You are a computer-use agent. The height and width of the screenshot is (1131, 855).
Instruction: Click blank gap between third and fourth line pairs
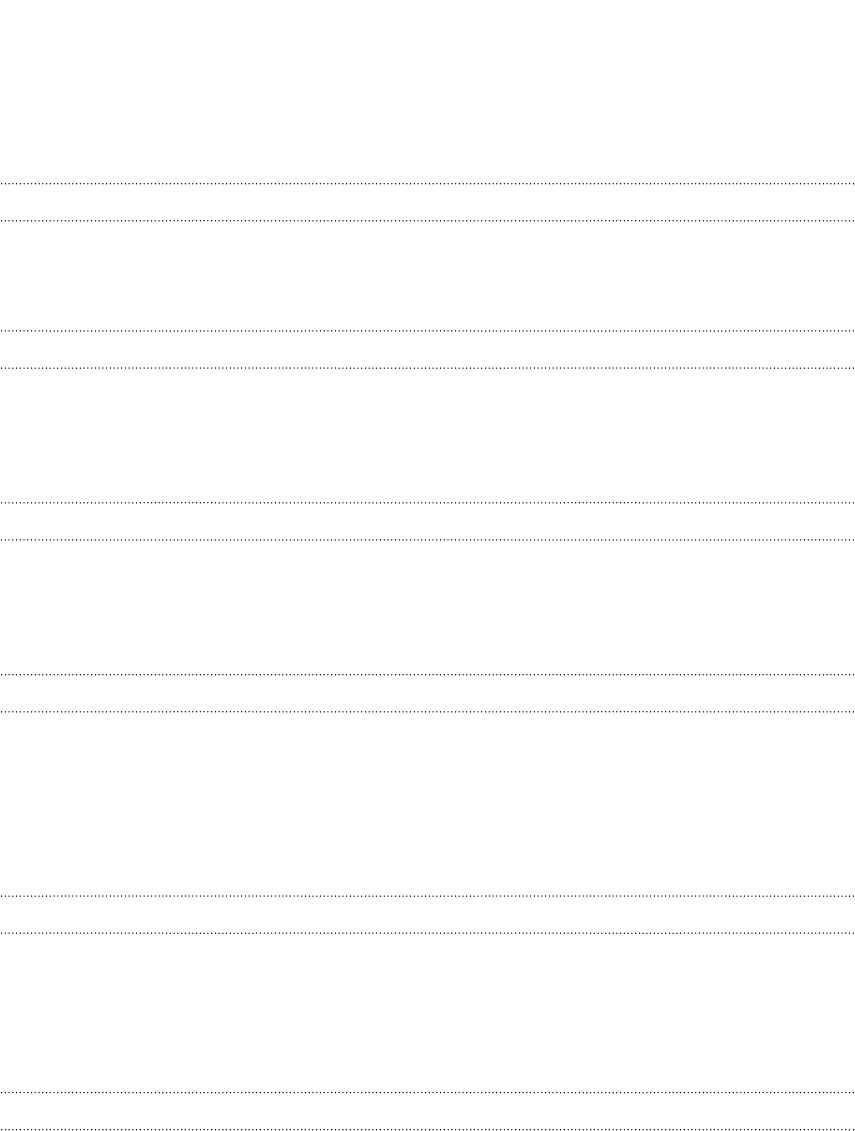click(427, 607)
